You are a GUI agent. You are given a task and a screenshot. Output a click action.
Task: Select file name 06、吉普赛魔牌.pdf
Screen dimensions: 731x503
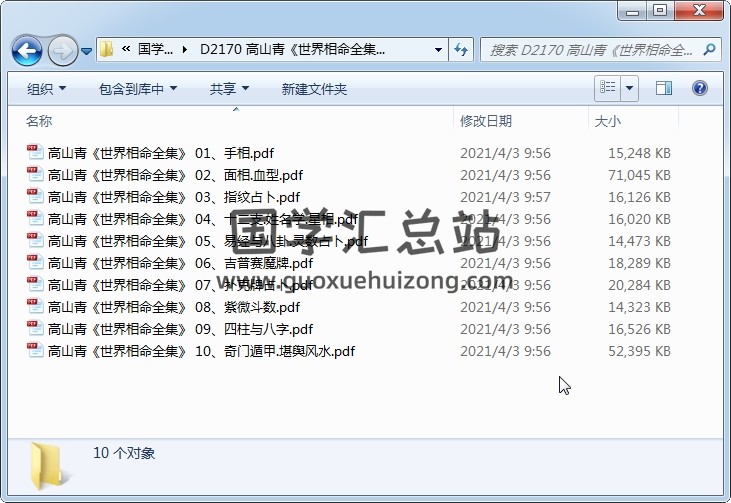click(180, 263)
